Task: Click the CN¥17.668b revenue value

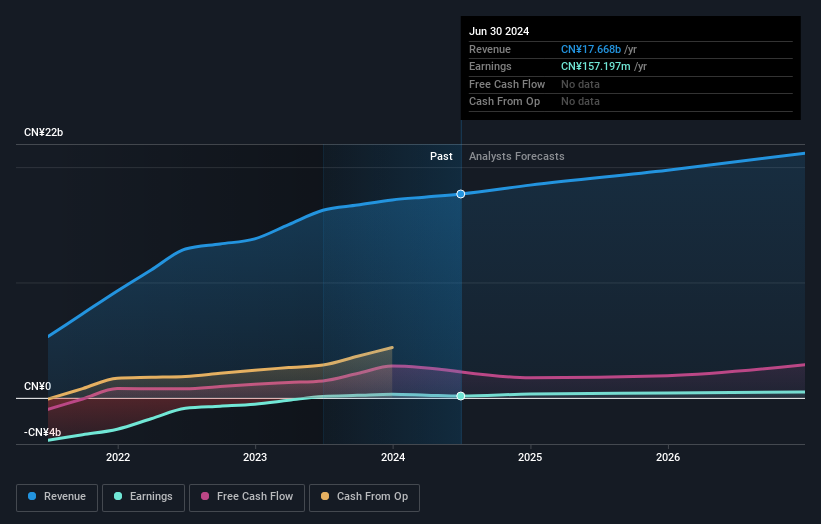Action: pyautogui.click(x=591, y=49)
